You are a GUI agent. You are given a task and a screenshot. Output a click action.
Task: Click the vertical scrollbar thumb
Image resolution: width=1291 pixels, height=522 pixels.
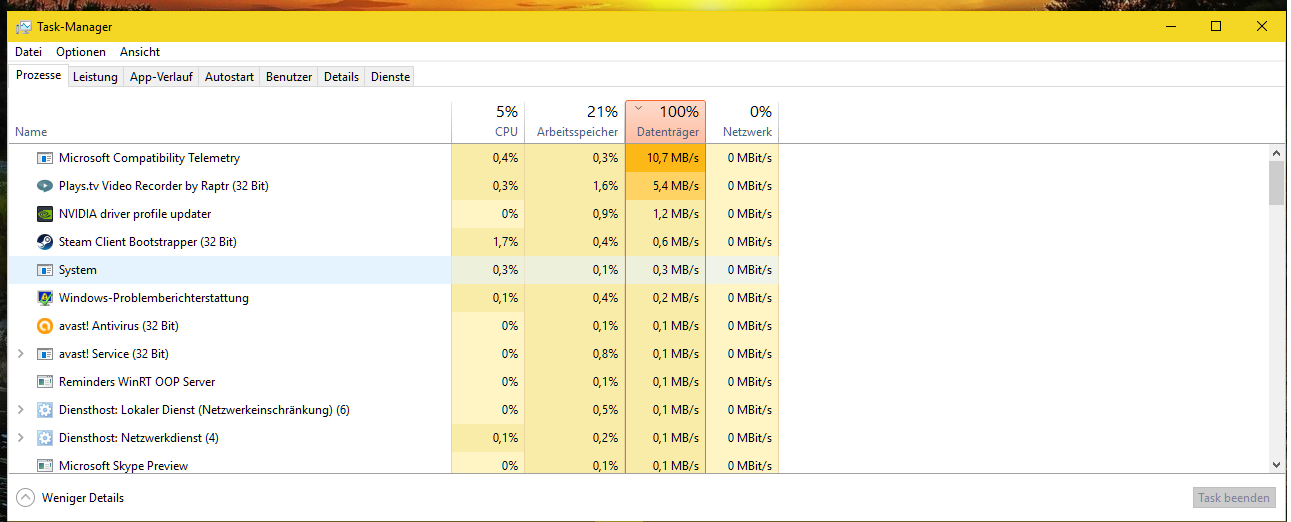pyautogui.click(x=1276, y=183)
